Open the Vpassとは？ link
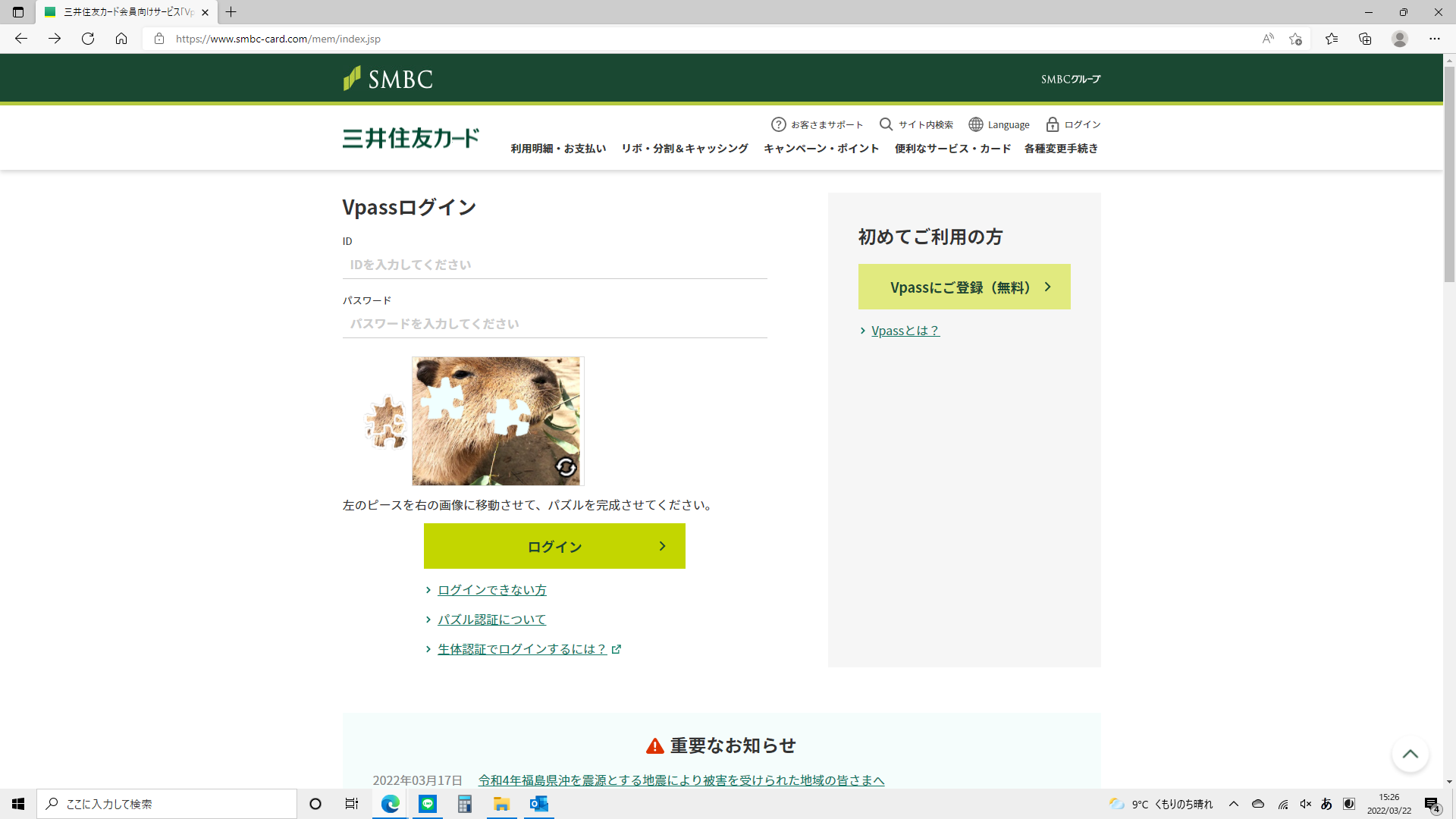Viewport: 1456px width, 819px height. [905, 331]
